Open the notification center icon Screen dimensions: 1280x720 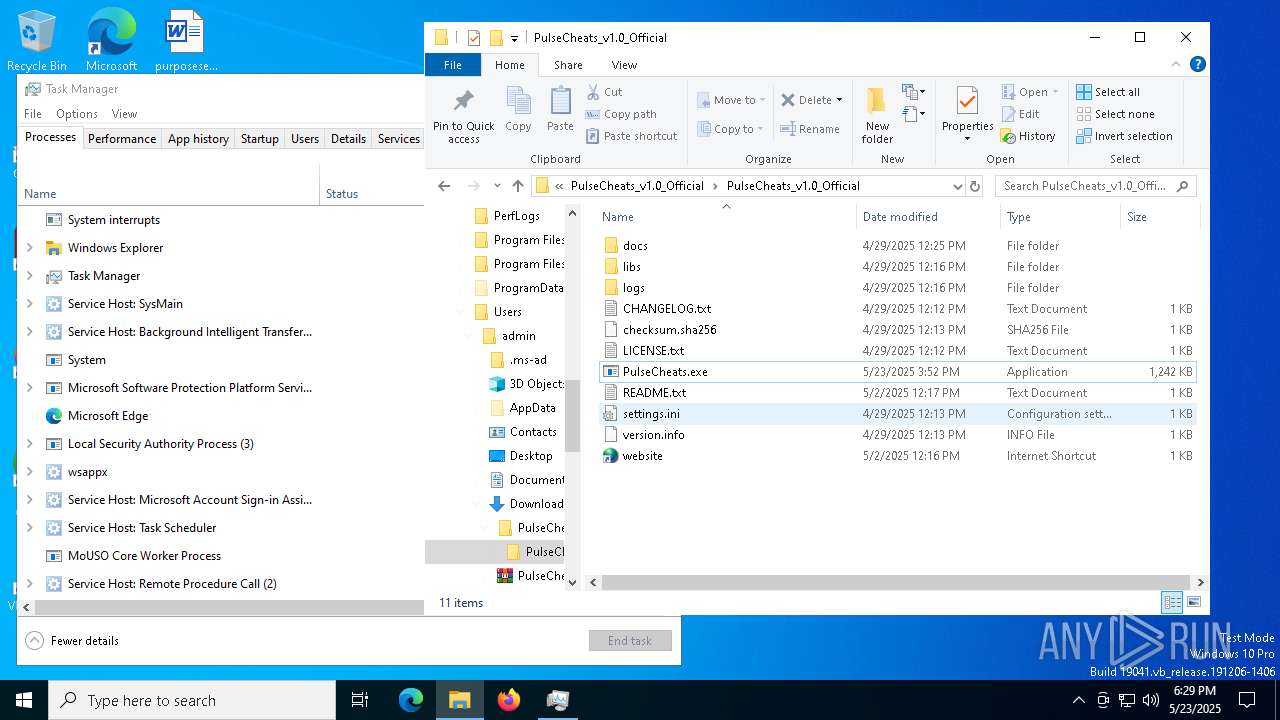[1247, 700]
